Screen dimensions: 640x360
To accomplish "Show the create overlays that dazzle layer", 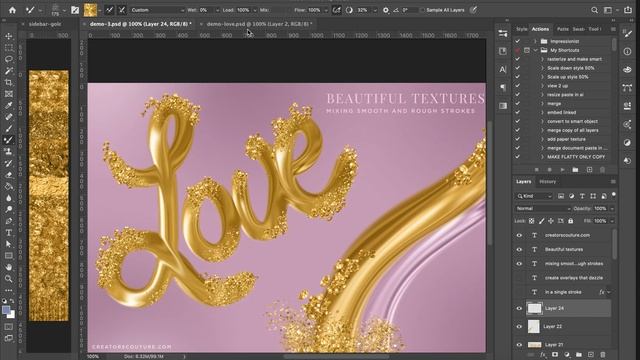I will (519, 278).
